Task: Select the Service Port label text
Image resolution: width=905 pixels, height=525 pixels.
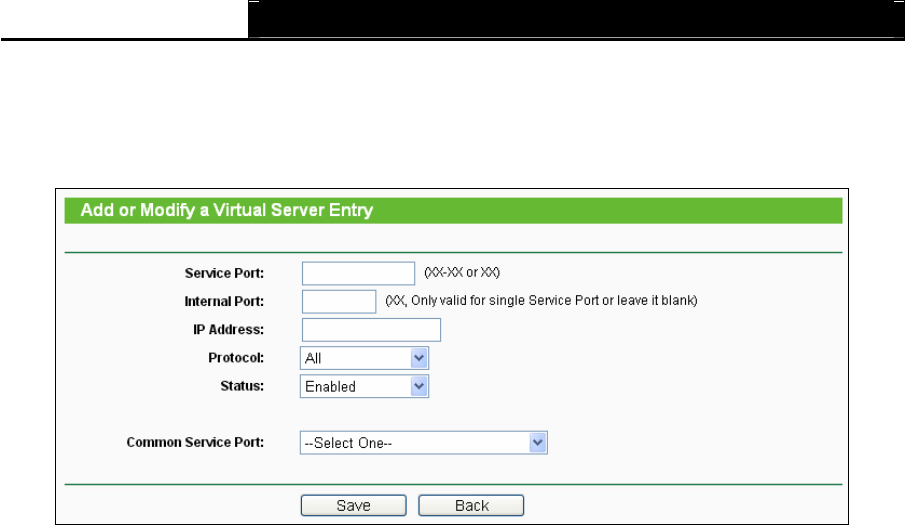Action: point(224,273)
